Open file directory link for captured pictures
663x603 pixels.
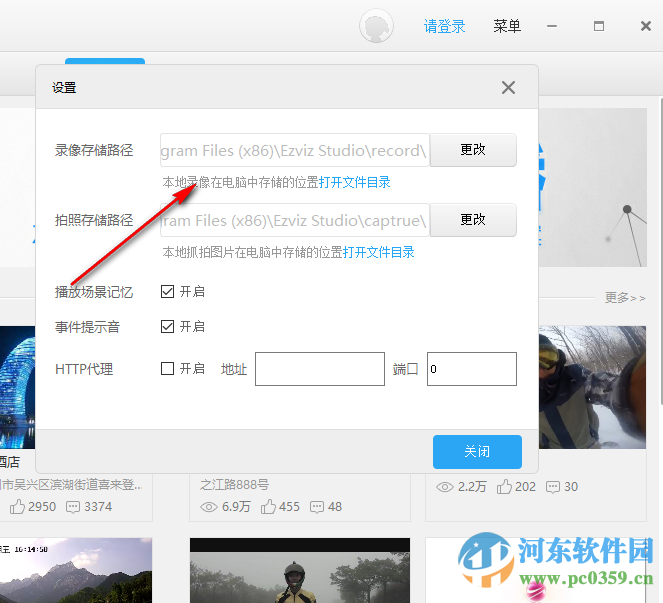[378, 252]
